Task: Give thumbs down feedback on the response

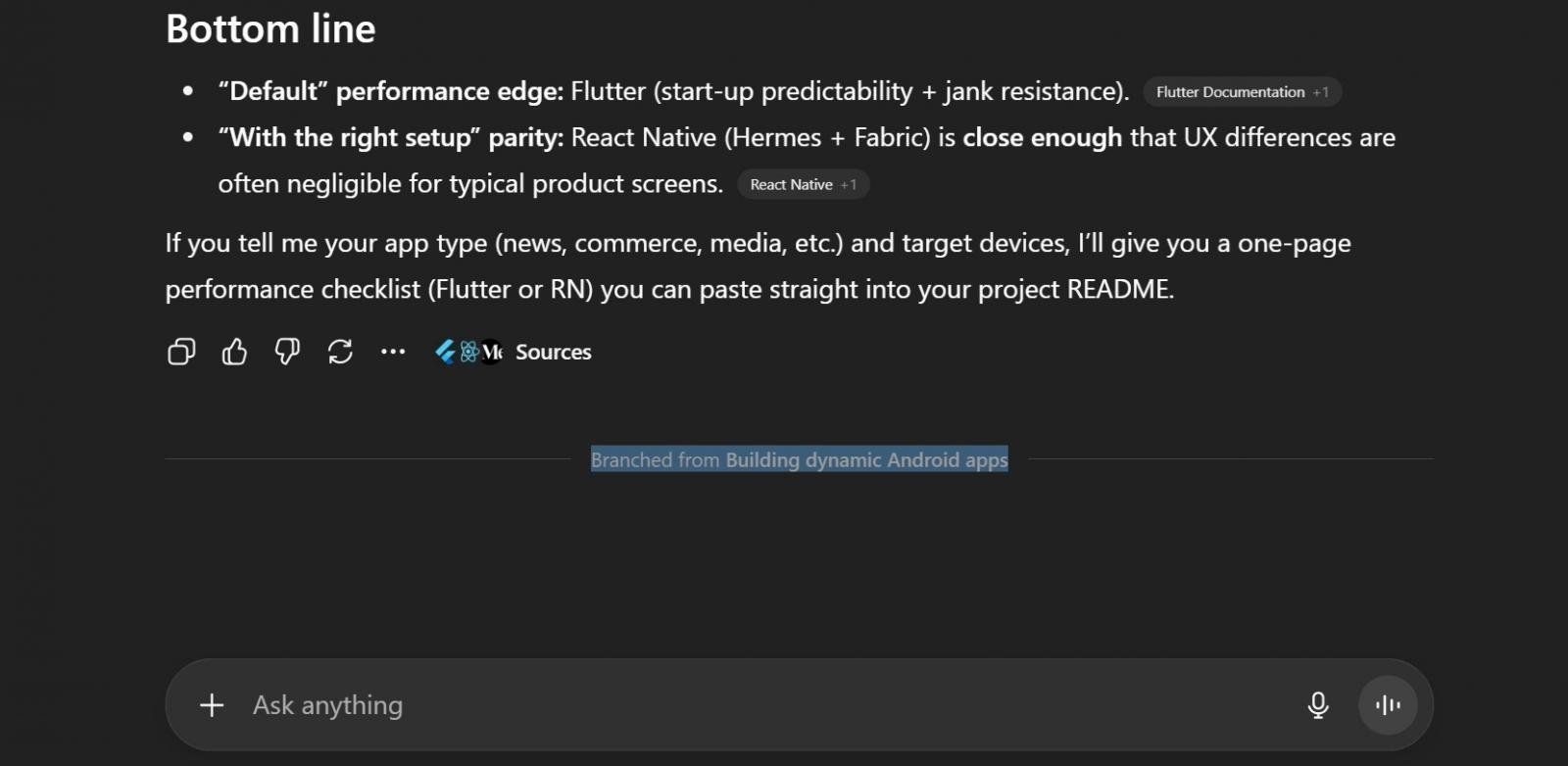Action: (x=286, y=352)
